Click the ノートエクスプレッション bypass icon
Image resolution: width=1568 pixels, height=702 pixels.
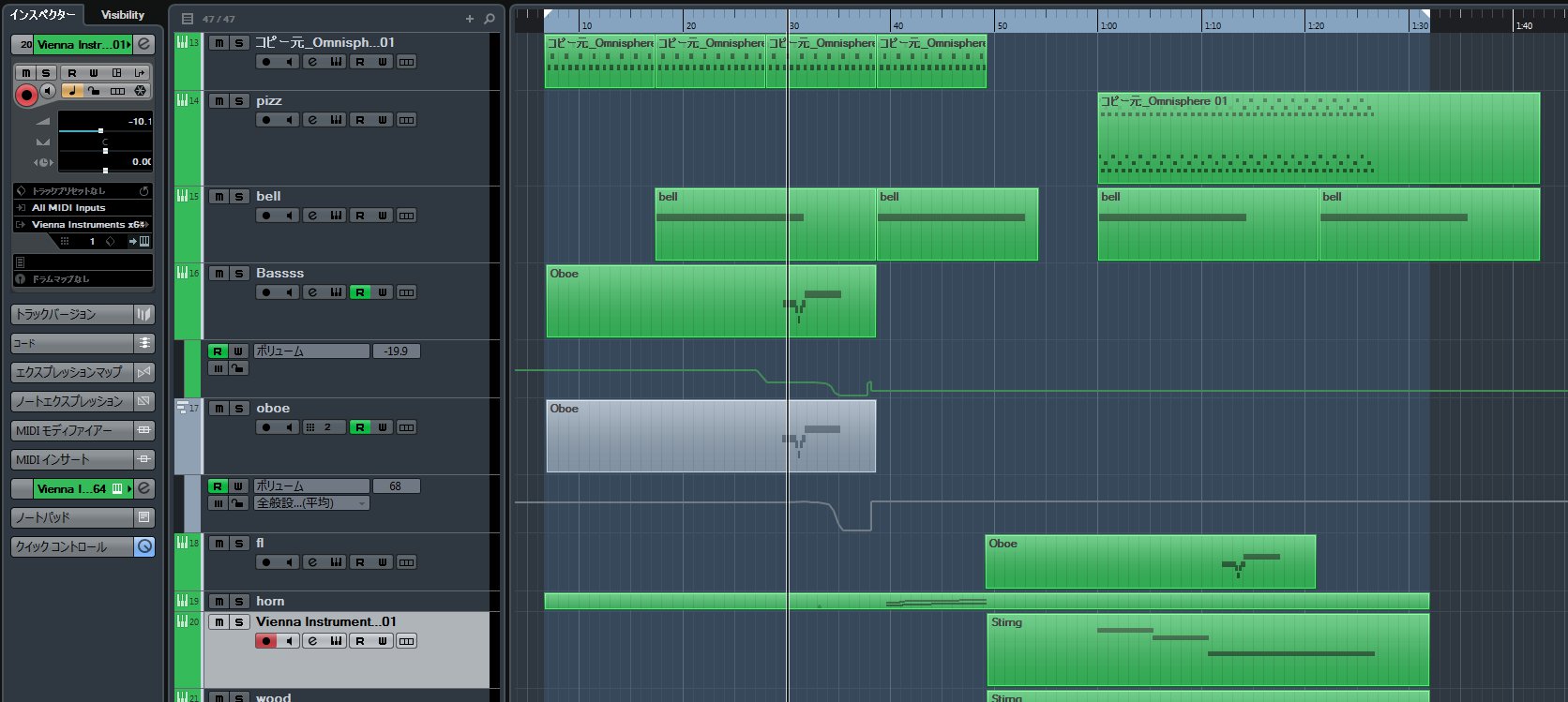pos(144,401)
